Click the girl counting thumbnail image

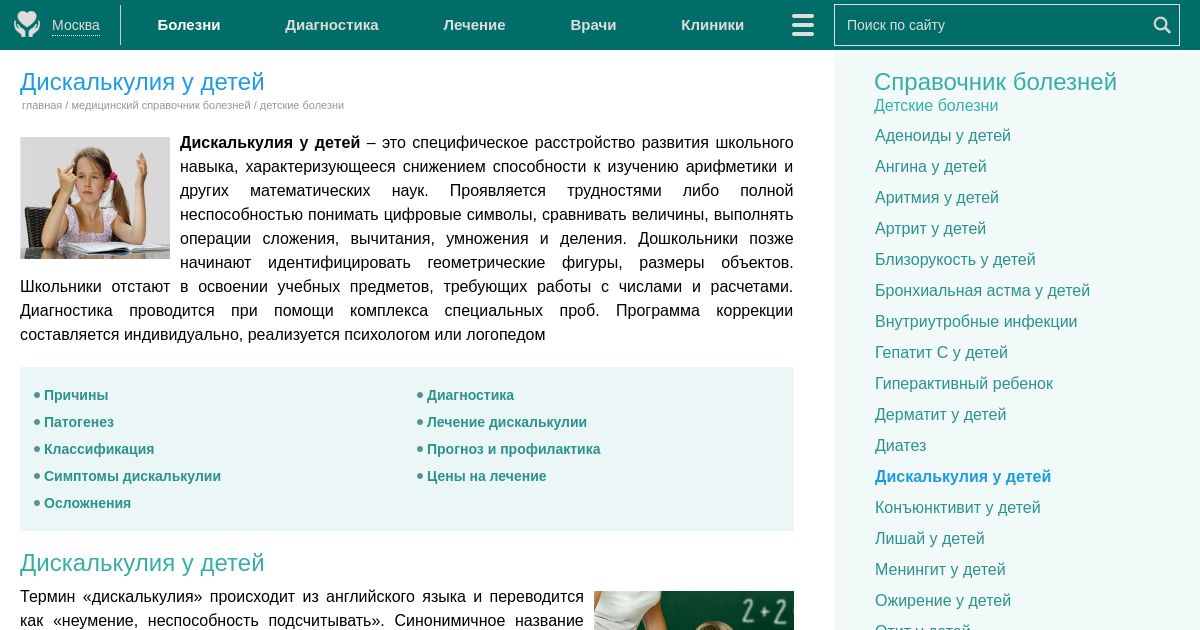click(x=95, y=198)
